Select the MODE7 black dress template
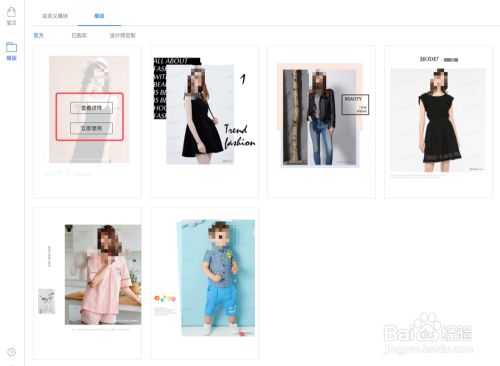This screenshot has height=366, width=500. [x=438, y=122]
